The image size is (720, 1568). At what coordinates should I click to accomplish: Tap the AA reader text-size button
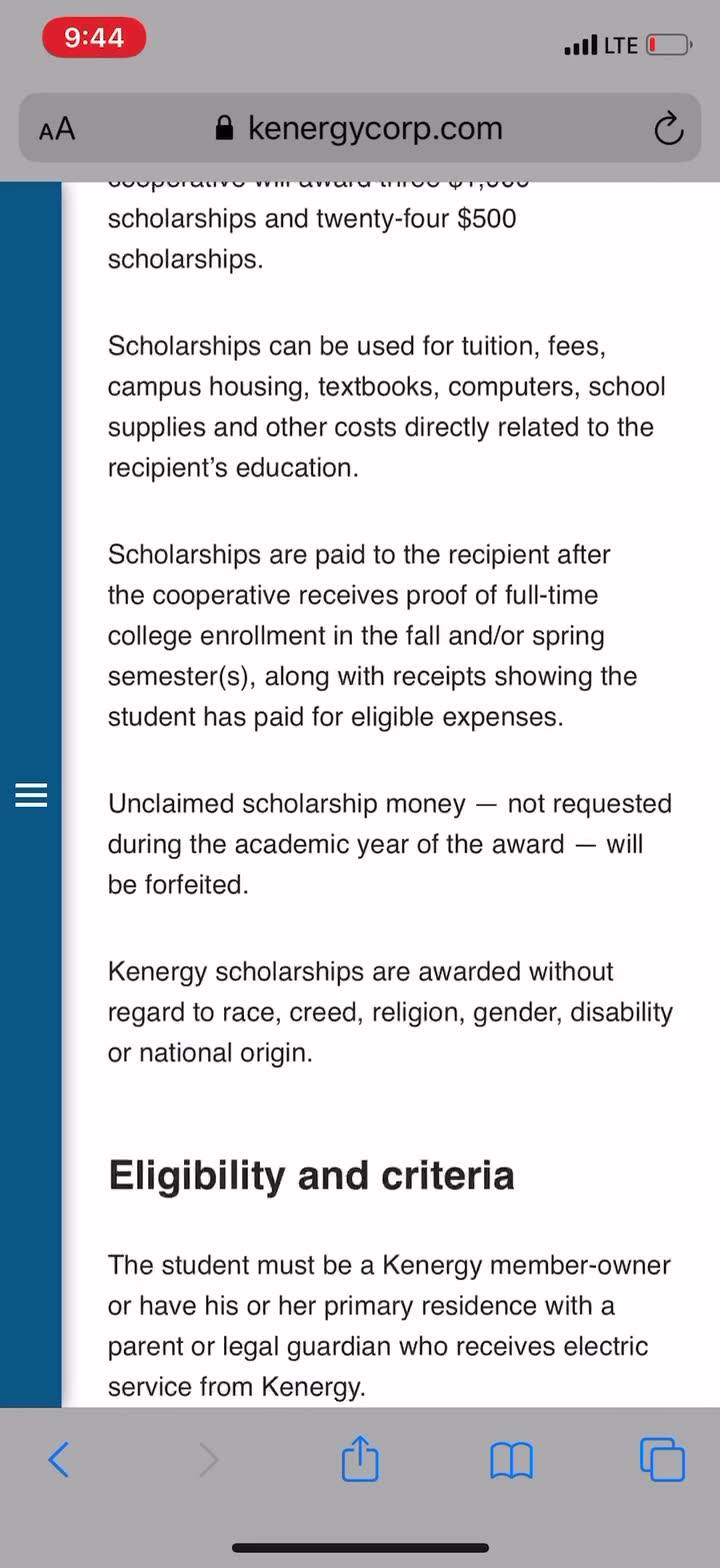click(57, 129)
